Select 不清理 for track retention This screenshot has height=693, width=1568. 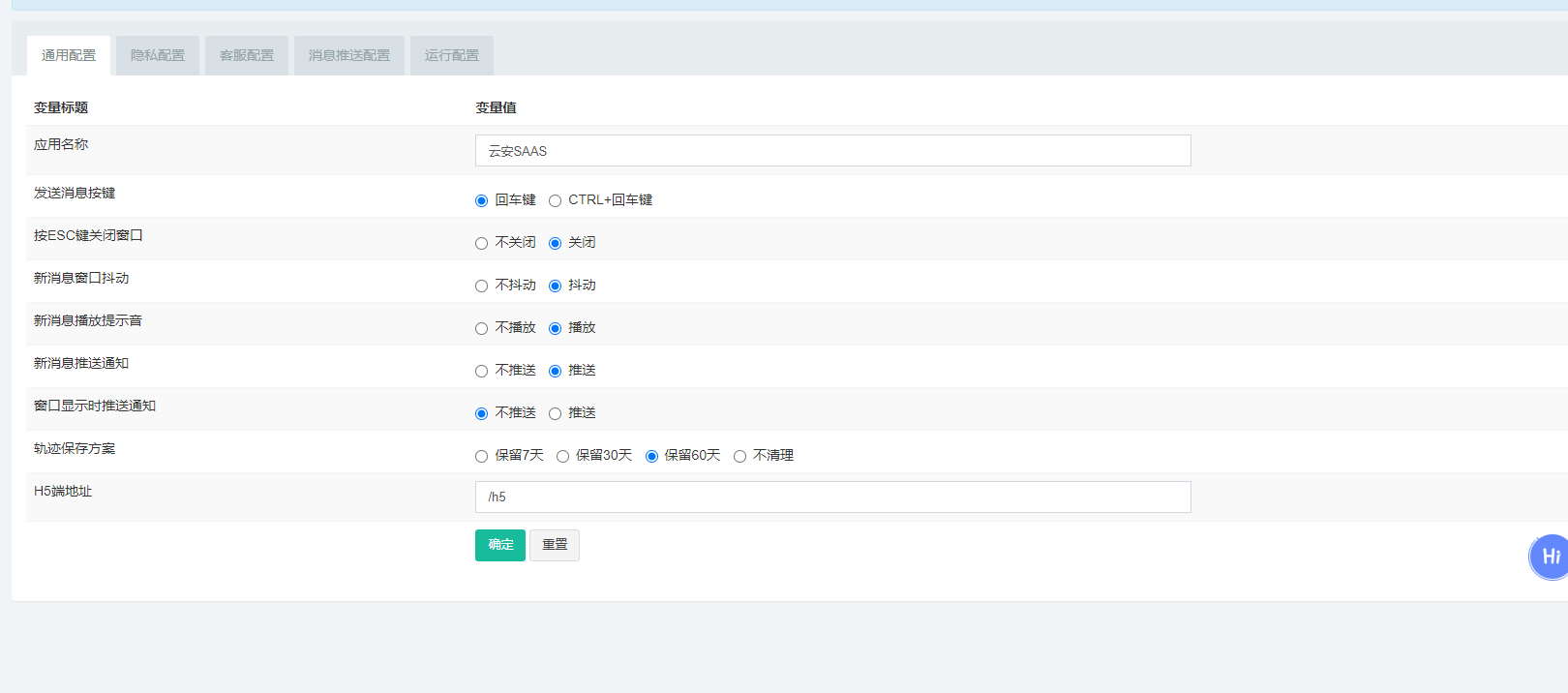739,456
